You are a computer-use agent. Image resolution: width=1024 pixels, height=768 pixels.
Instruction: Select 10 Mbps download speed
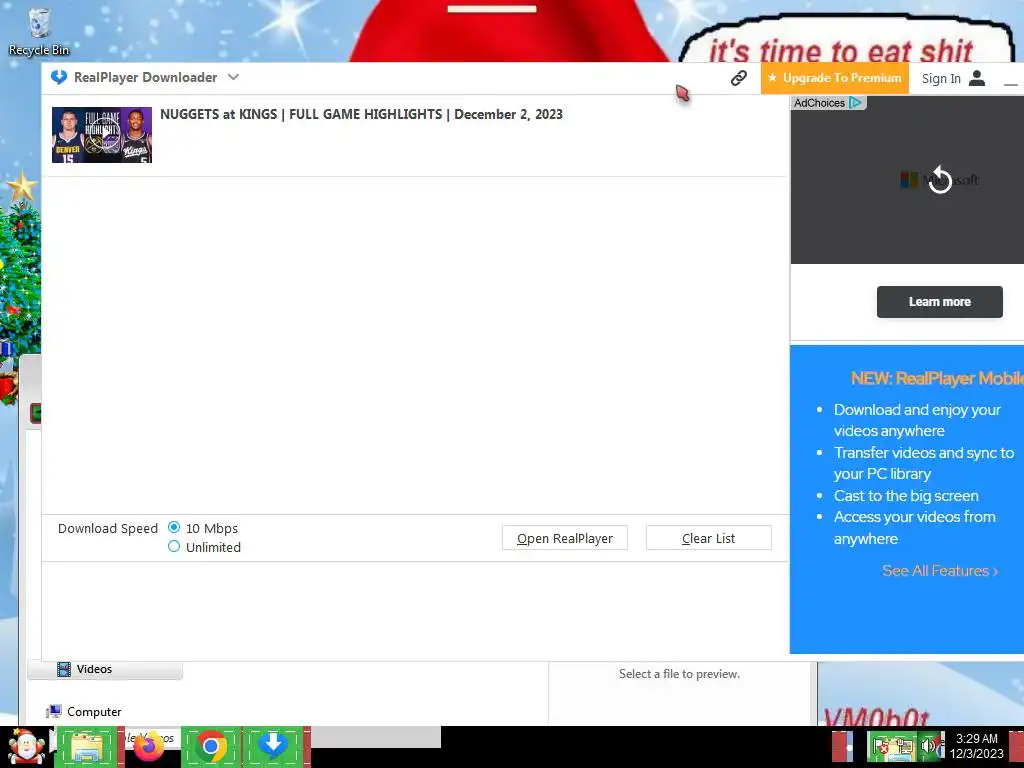pyautogui.click(x=174, y=527)
